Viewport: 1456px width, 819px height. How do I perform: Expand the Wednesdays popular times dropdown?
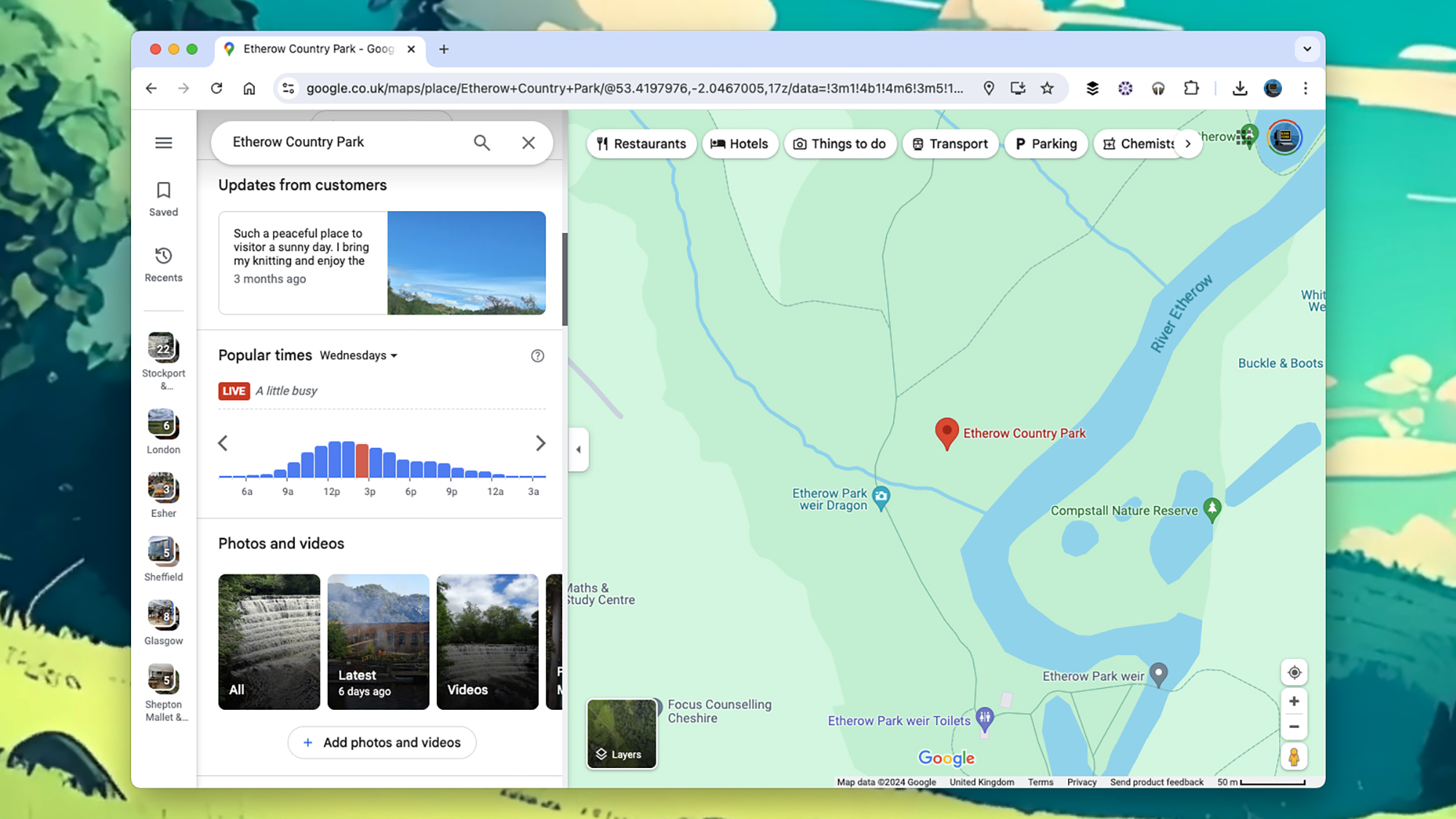(x=358, y=355)
